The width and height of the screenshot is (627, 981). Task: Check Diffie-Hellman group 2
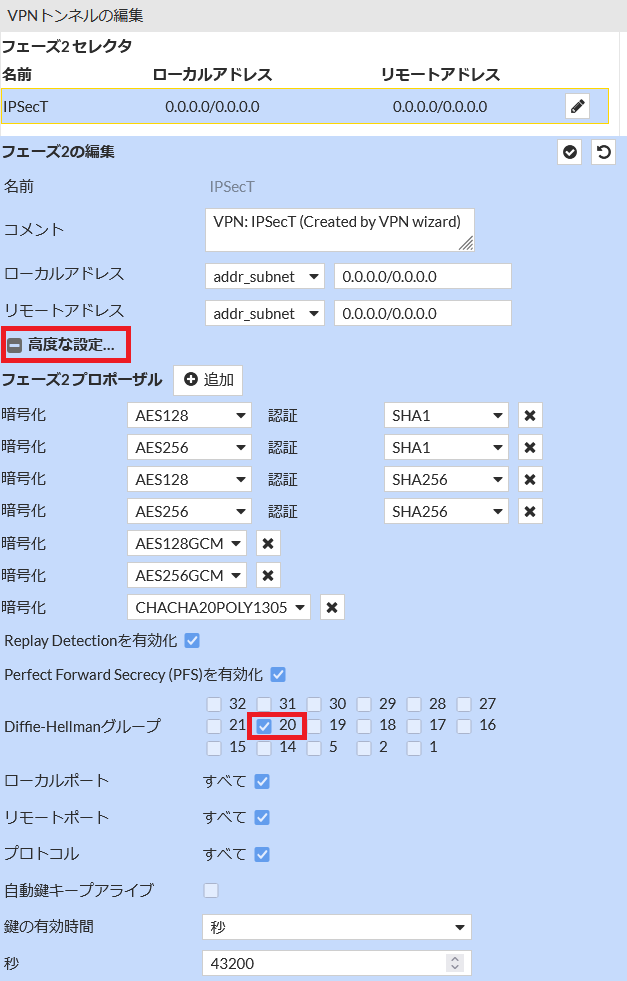[364, 748]
